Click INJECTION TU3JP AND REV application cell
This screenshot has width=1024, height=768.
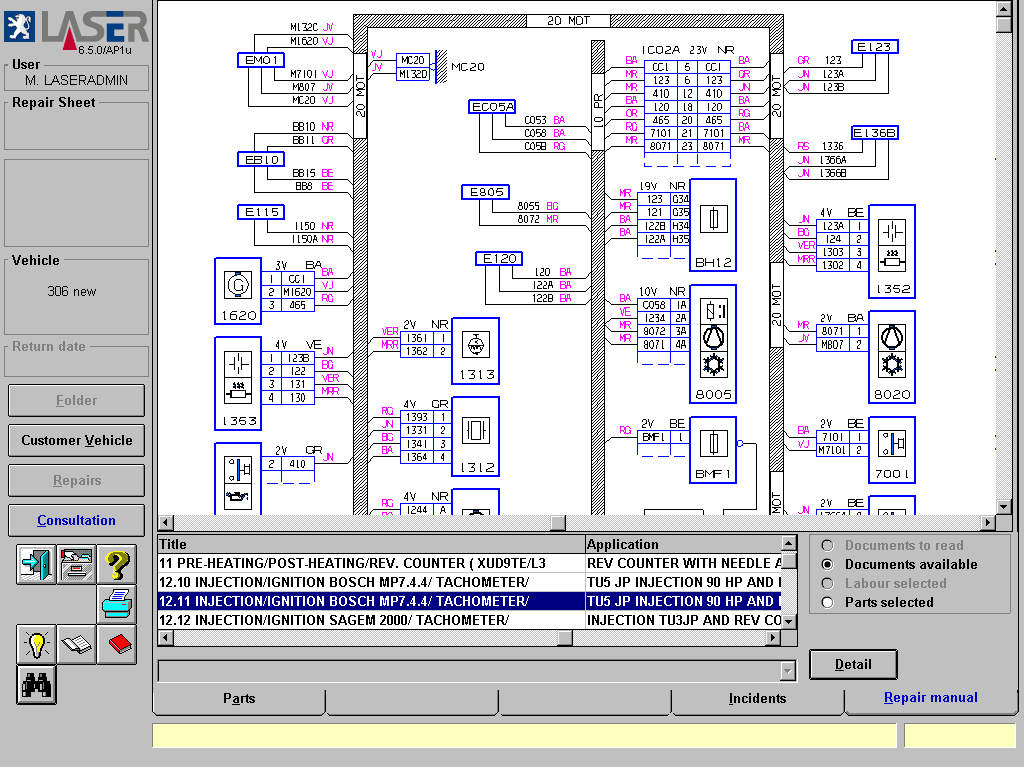point(683,620)
